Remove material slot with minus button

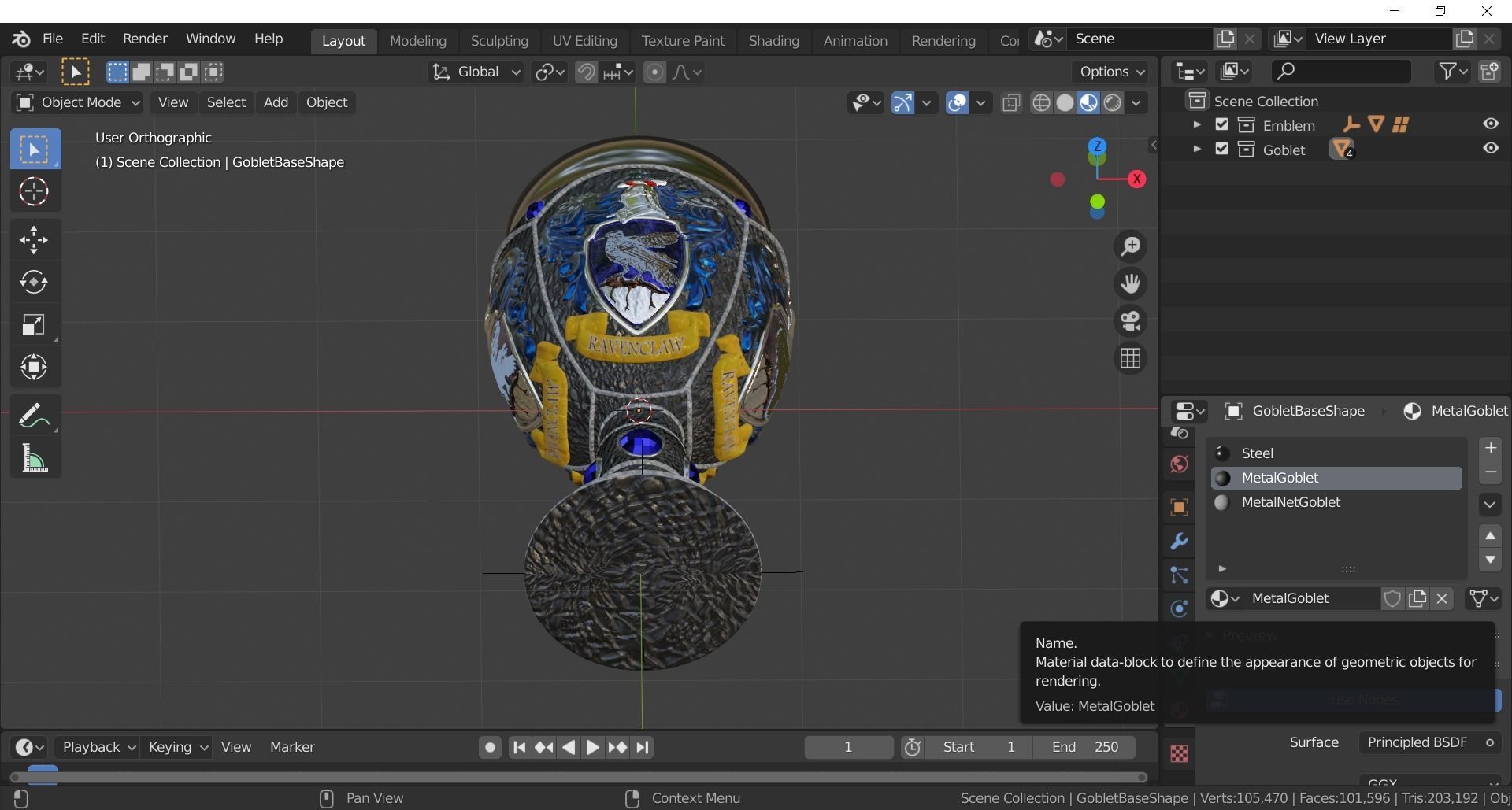1490,472
